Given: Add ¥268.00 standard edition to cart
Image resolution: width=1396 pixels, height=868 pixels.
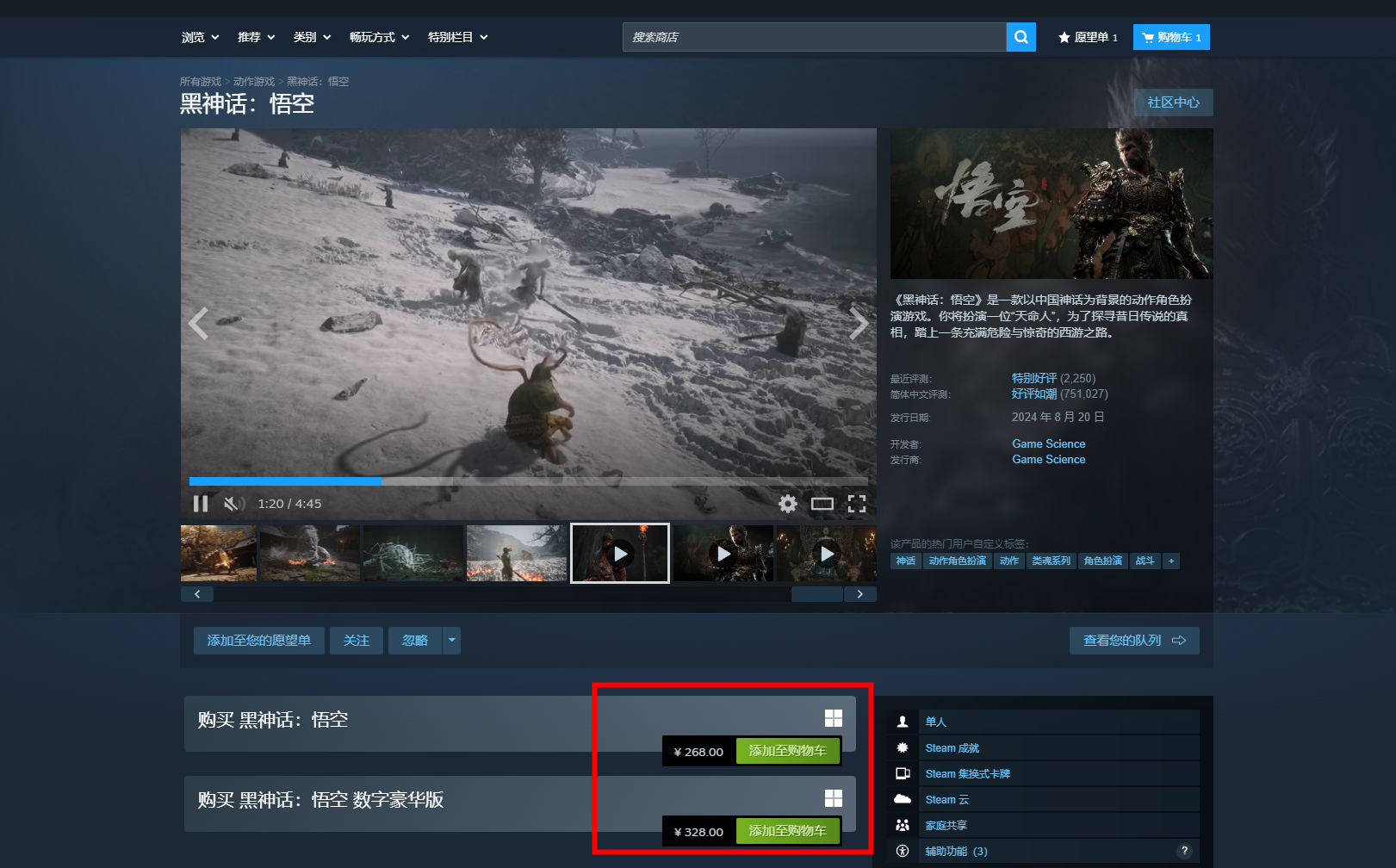Looking at the screenshot, I should pyautogui.click(x=788, y=751).
